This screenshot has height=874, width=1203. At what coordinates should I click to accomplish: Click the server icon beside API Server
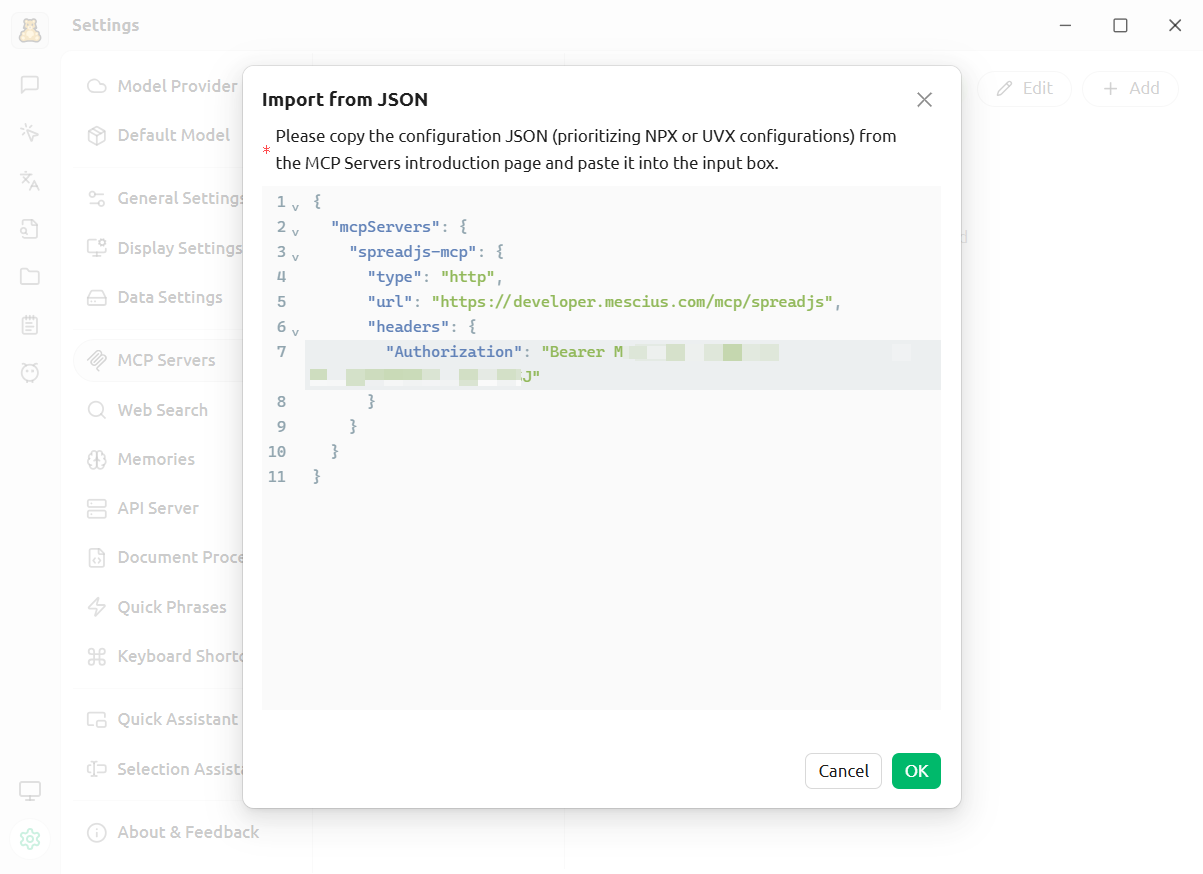[97, 508]
